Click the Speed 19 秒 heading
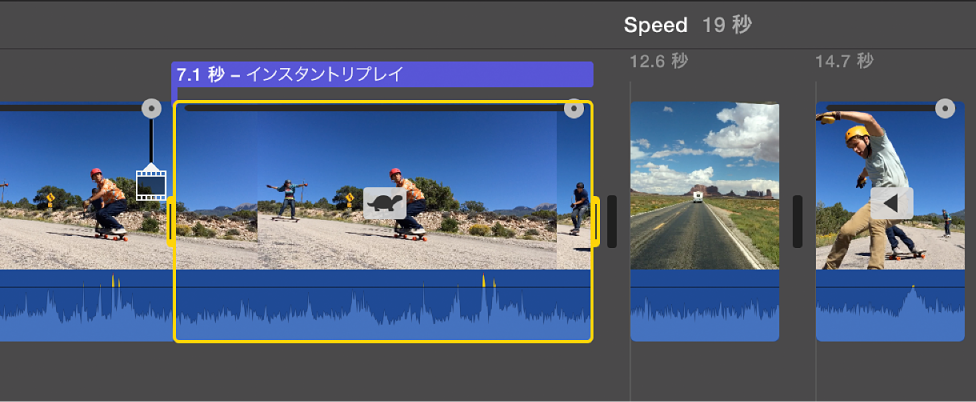The height and width of the screenshot is (402, 976). click(688, 25)
